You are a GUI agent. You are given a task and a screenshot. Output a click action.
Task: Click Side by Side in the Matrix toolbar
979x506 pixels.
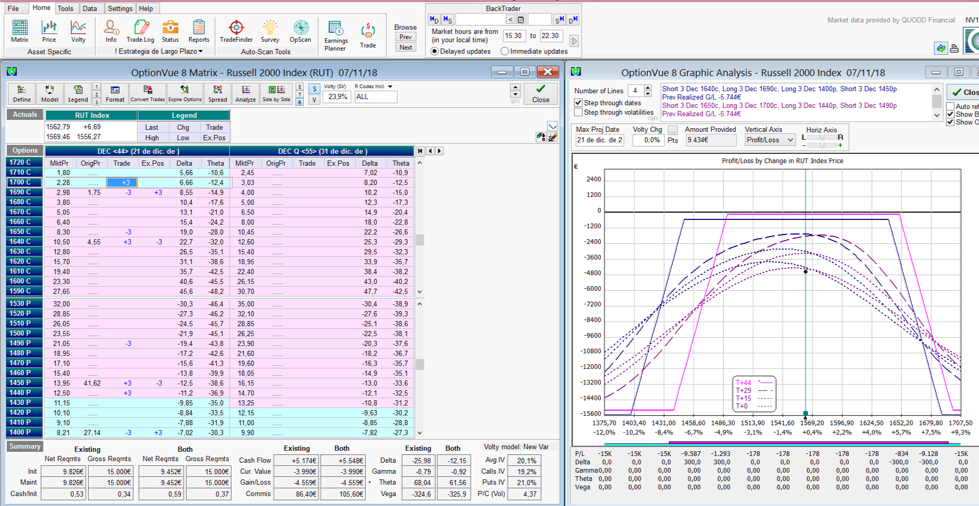pyautogui.click(x=277, y=94)
